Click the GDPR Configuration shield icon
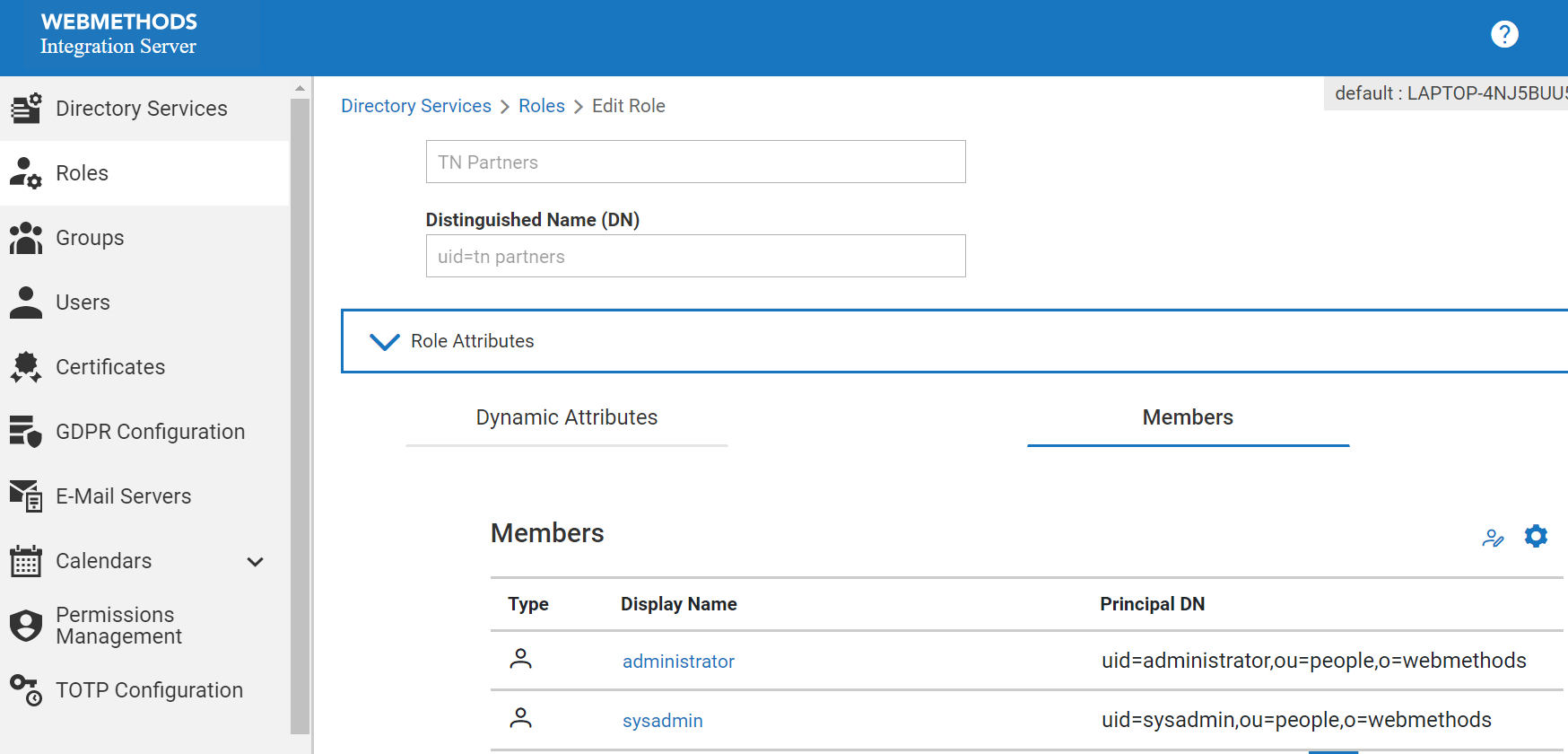 tap(26, 432)
